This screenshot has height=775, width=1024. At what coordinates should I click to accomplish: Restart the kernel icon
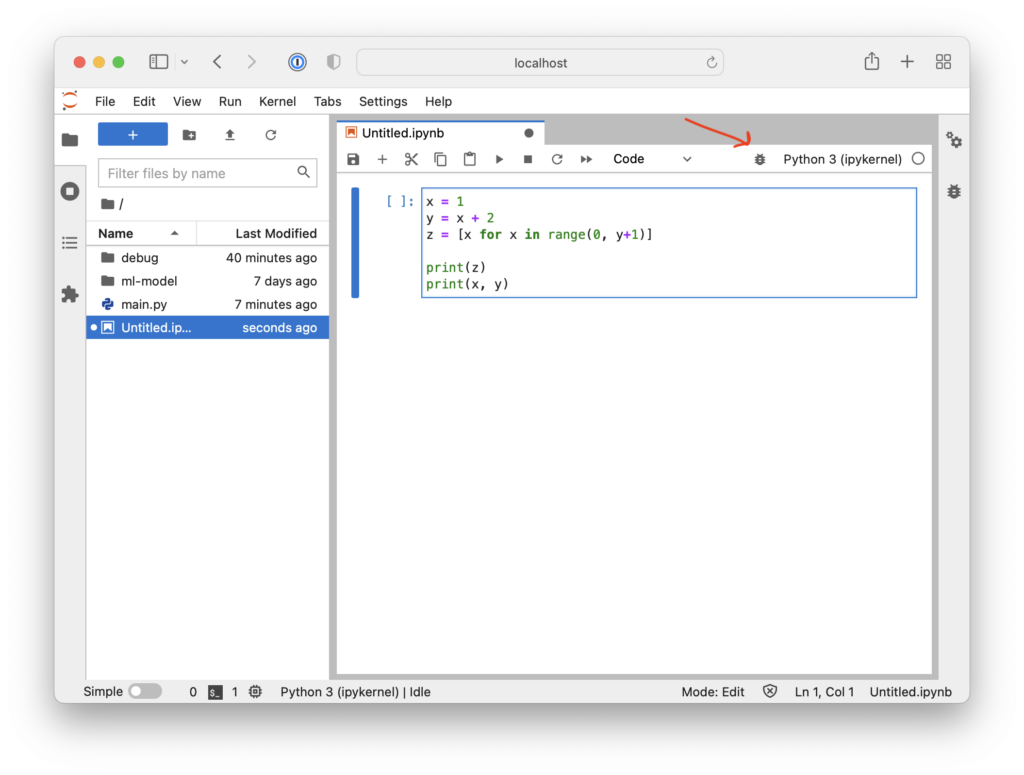tap(557, 159)
